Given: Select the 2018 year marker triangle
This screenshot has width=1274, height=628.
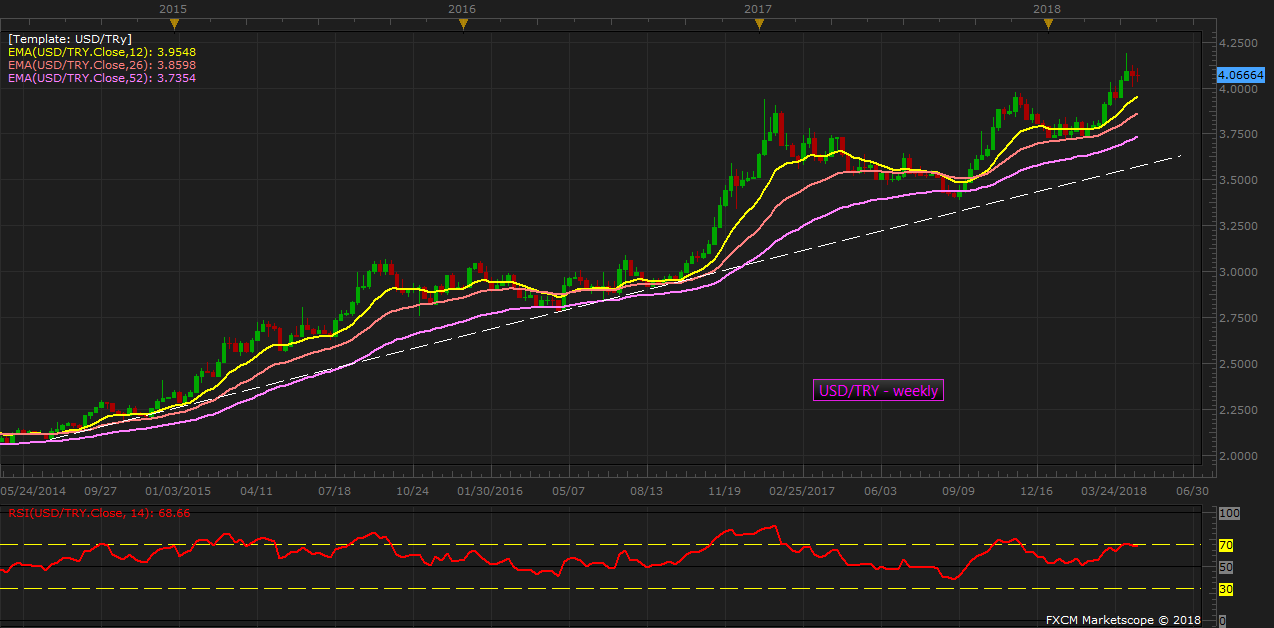Looking at the screenshot, I should coord(1047,24).
